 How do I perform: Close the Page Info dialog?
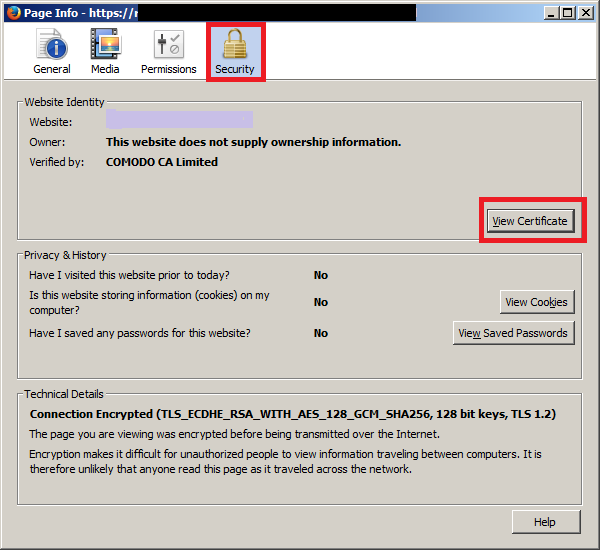coord(586,12)
